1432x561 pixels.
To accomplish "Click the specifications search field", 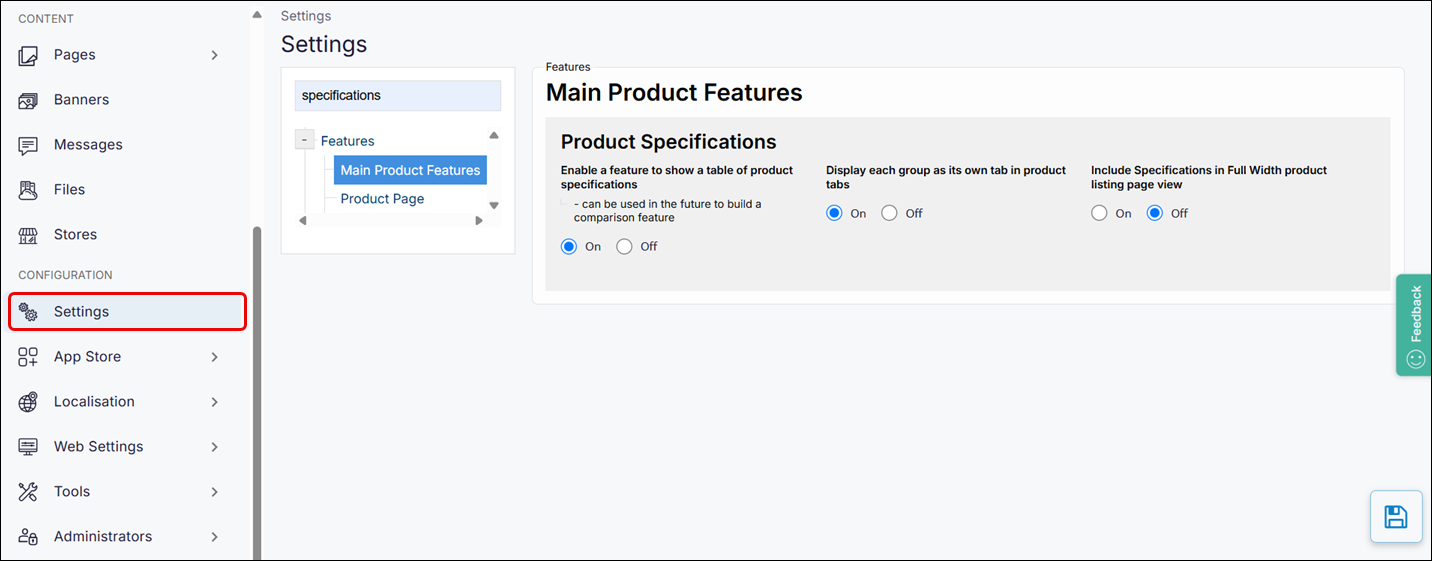I will point(398,96).
